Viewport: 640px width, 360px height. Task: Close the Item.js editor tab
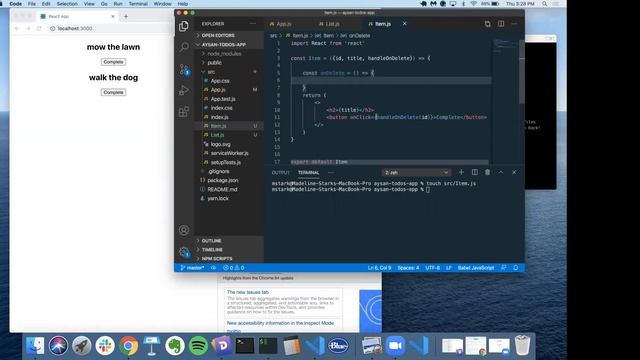(404, 24)
